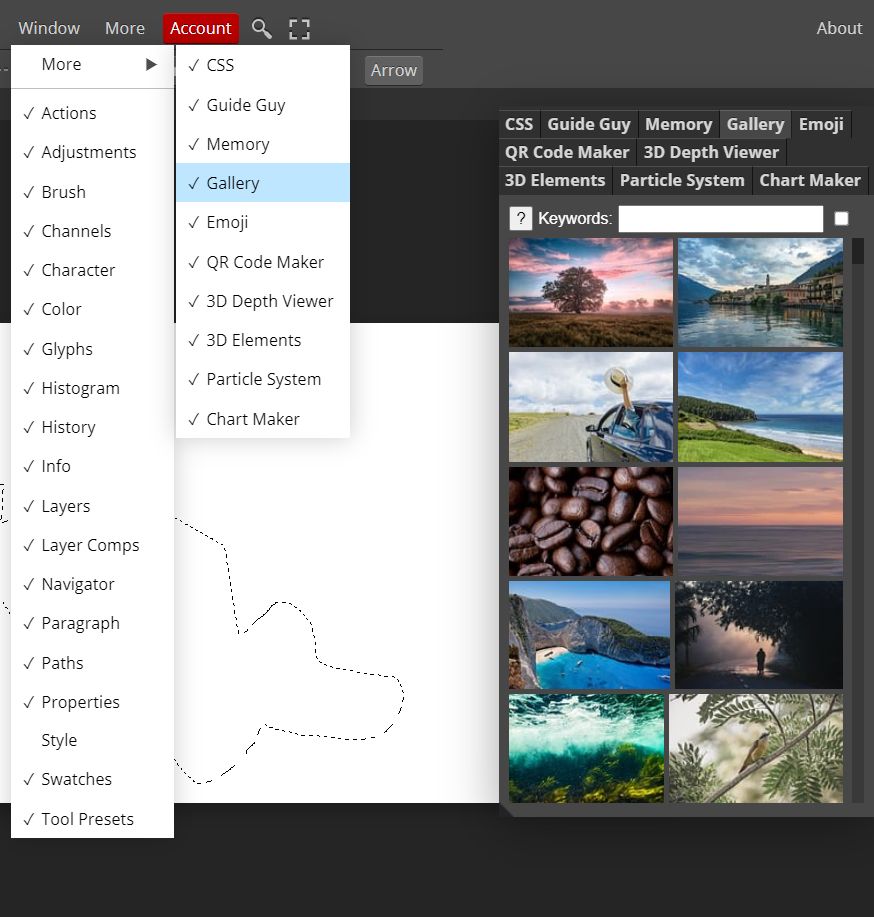Click the question mark icon beside Keywords
The height and width of the screenshot is (917, 874).
[x=520, y=218]
